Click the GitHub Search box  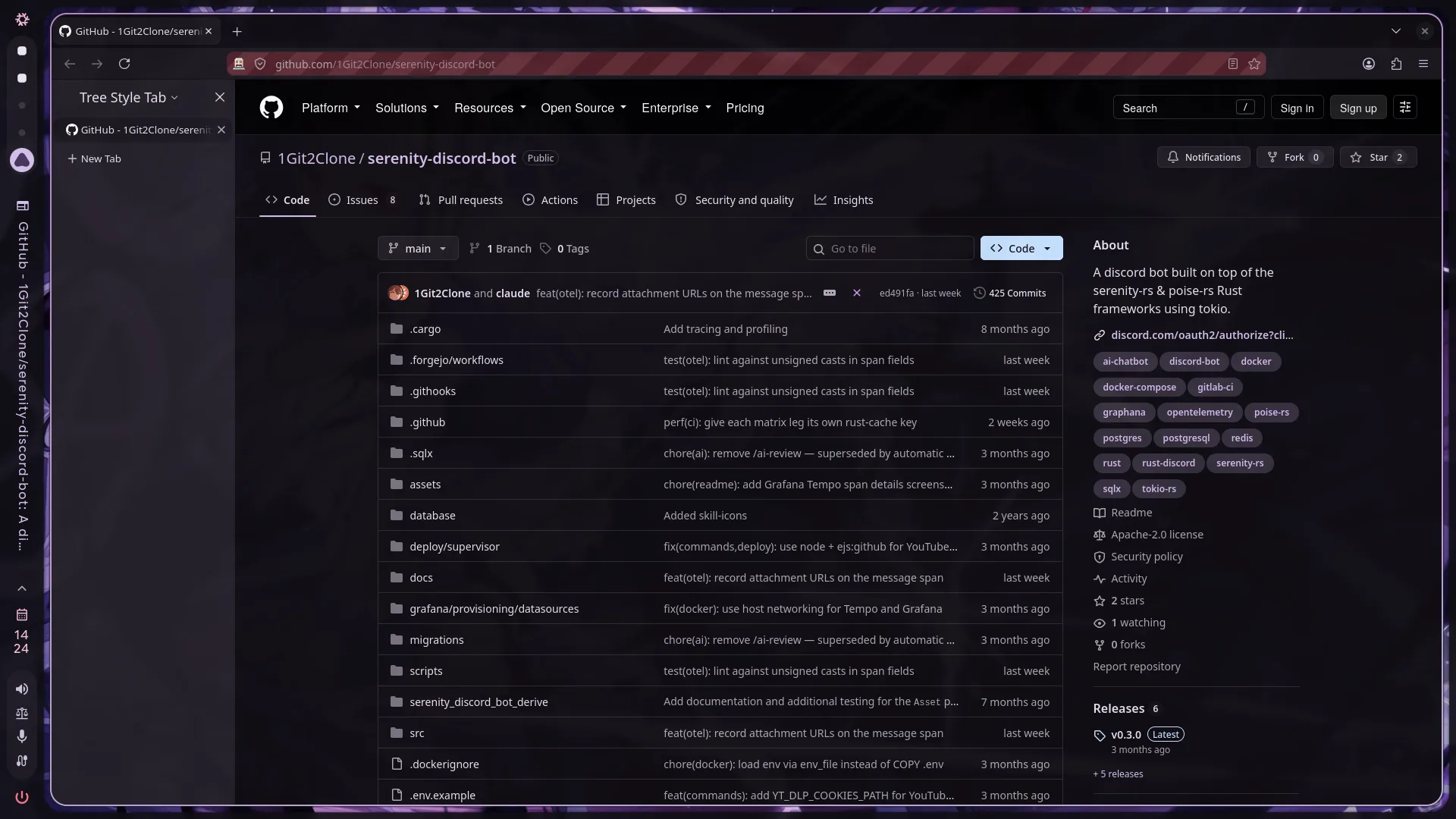coord(1188,108)
